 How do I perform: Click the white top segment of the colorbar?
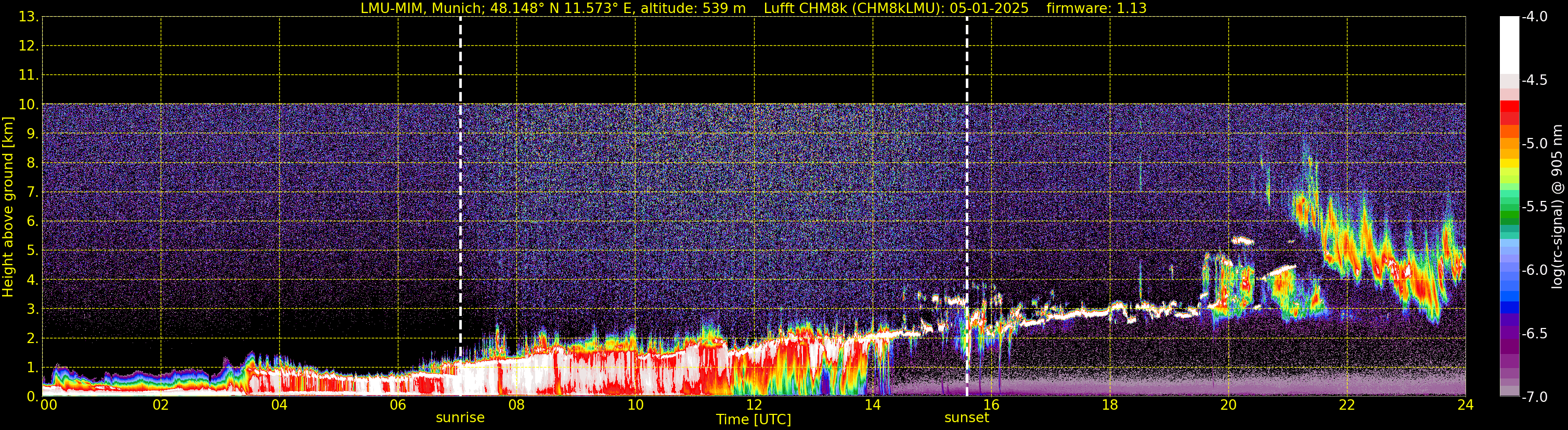pyautogui.click(x=1510, y=46)
